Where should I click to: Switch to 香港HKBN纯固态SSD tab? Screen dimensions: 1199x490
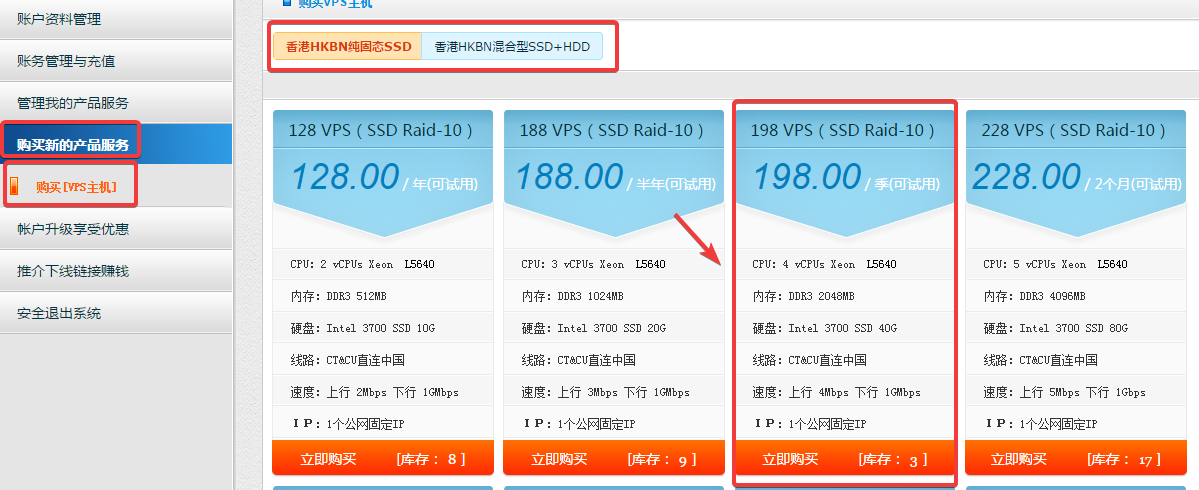click(x=348, y=47)
